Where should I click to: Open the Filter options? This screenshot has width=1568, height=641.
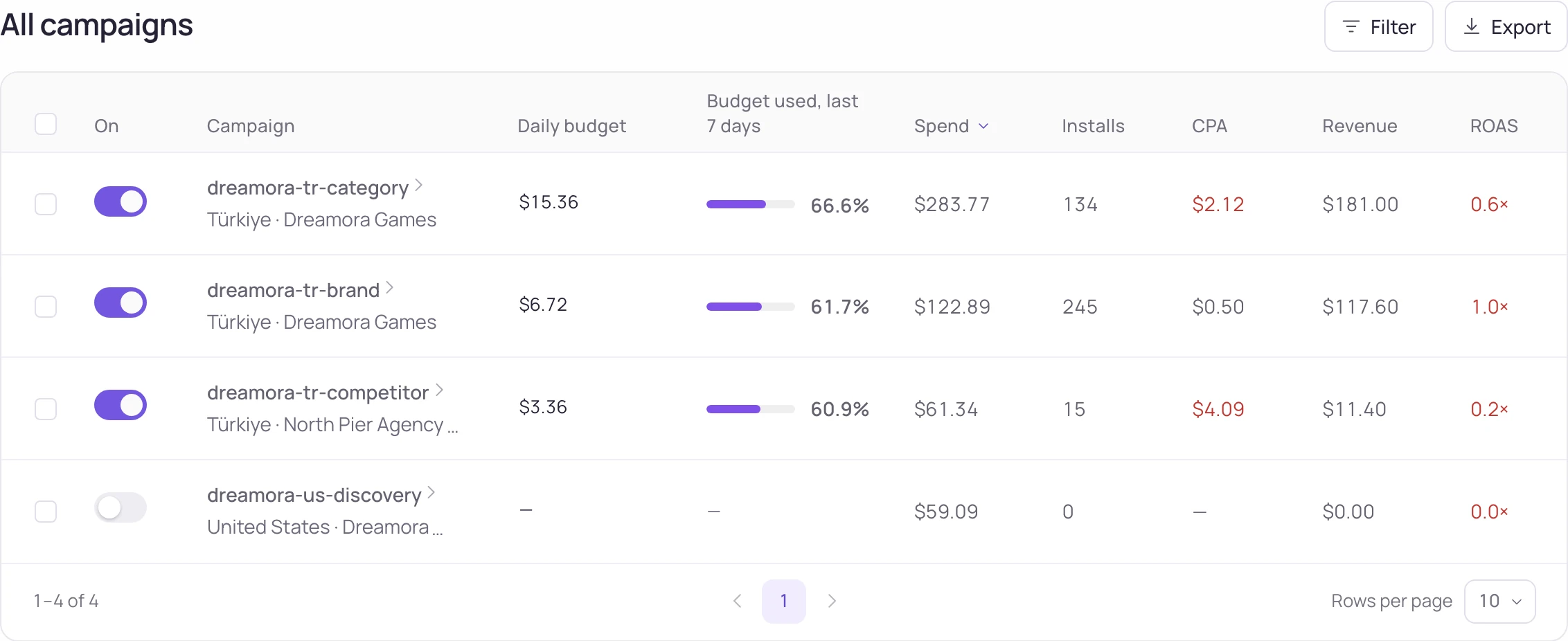1378,27
